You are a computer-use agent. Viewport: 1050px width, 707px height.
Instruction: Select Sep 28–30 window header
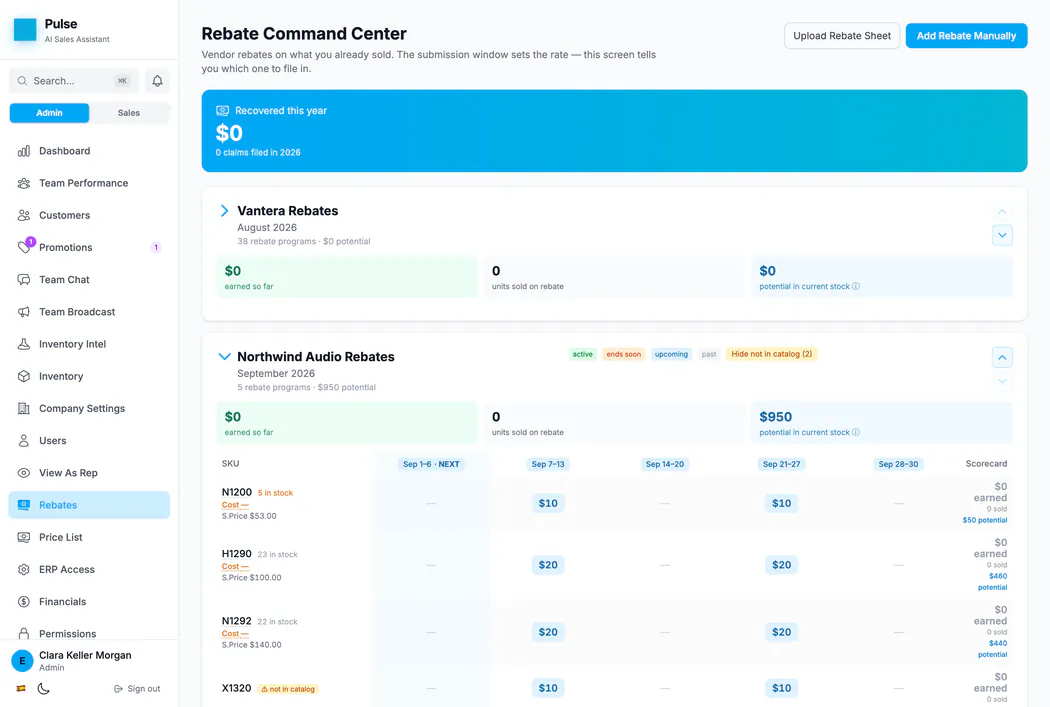(898, 464)
